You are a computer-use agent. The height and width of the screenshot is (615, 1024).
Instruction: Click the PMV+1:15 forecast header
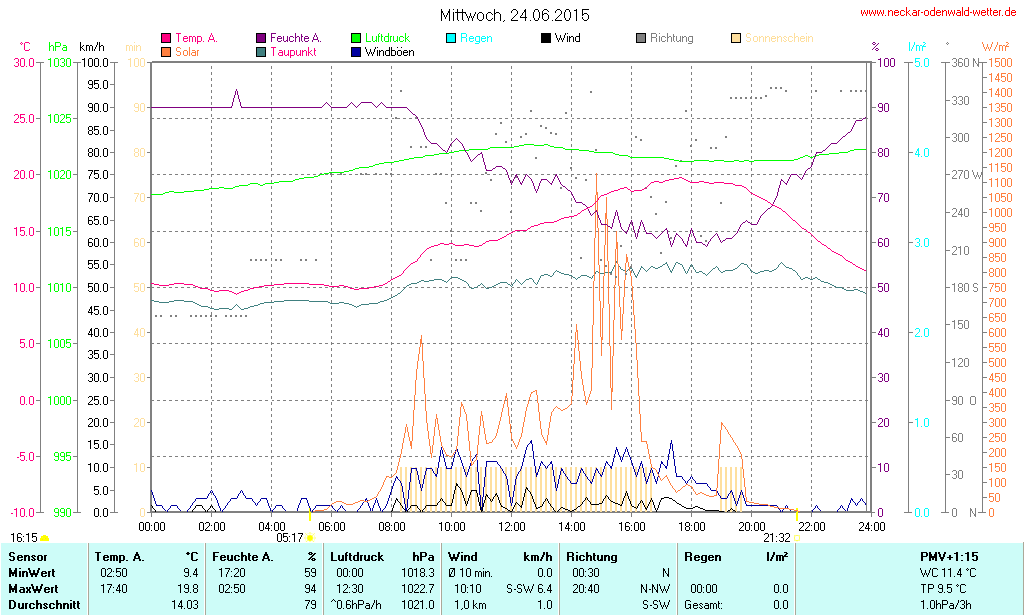point(949,556)
